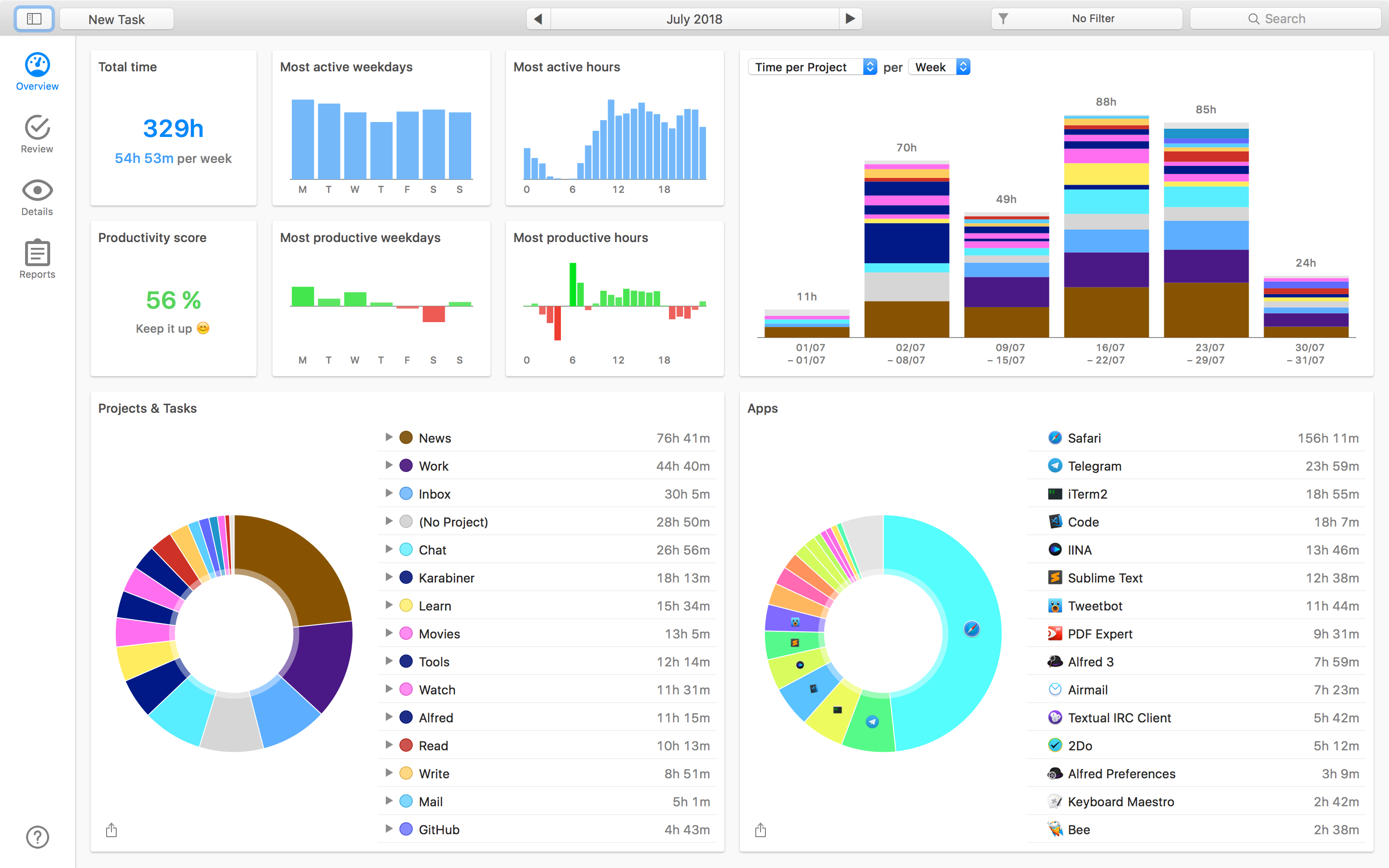Click share icon in Apps panel
Screen dimensions: 1389x868
tap(761, 830)
